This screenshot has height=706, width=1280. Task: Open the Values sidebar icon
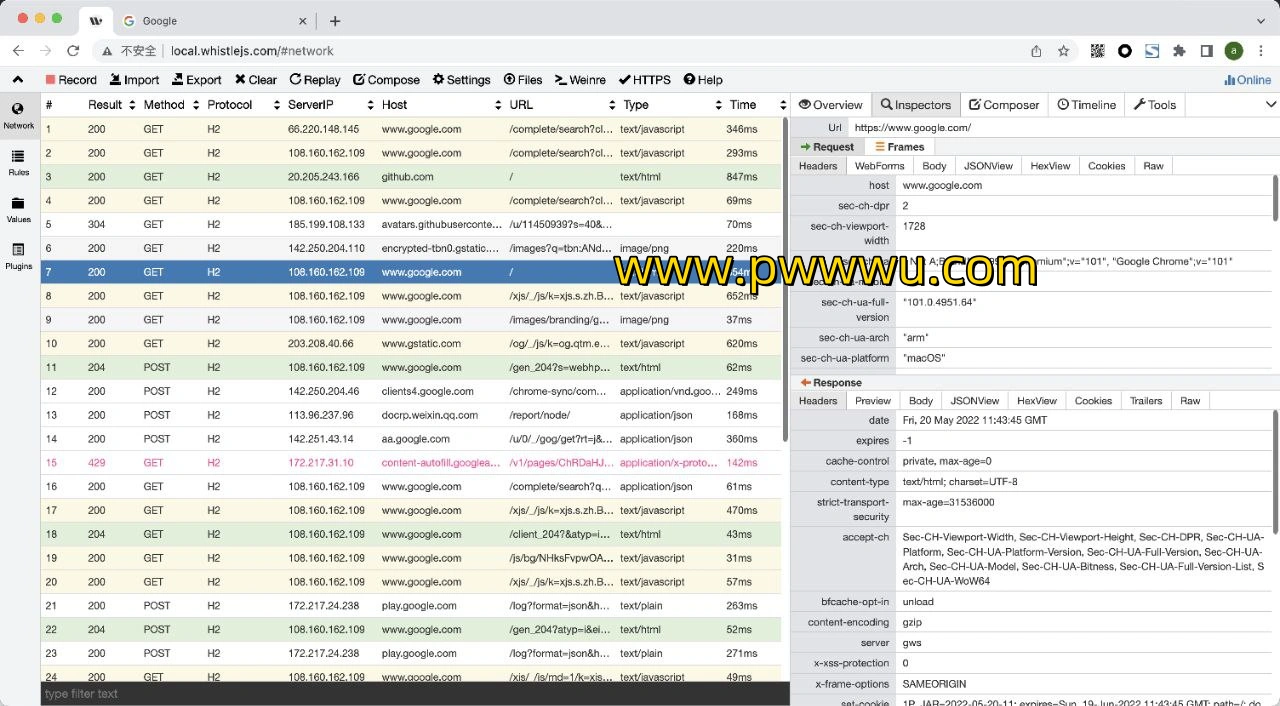[x=18, y=210]
